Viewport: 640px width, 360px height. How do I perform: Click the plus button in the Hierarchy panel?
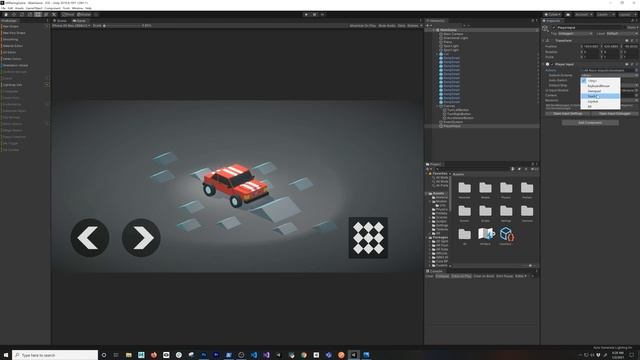click(428, 25)
